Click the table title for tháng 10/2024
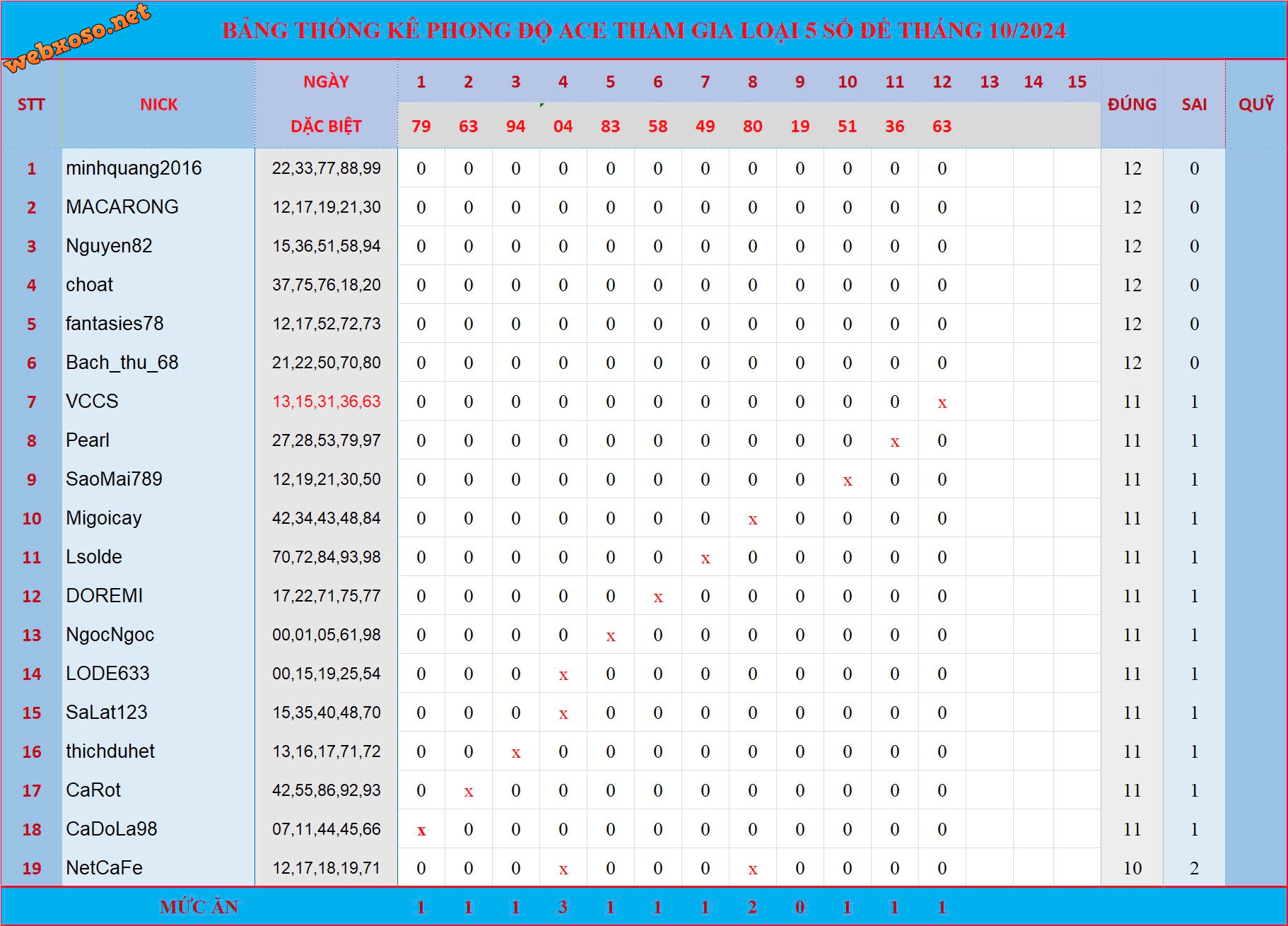Image resolution: width=1288 pixels, height=926 pixels. (643, 30)
